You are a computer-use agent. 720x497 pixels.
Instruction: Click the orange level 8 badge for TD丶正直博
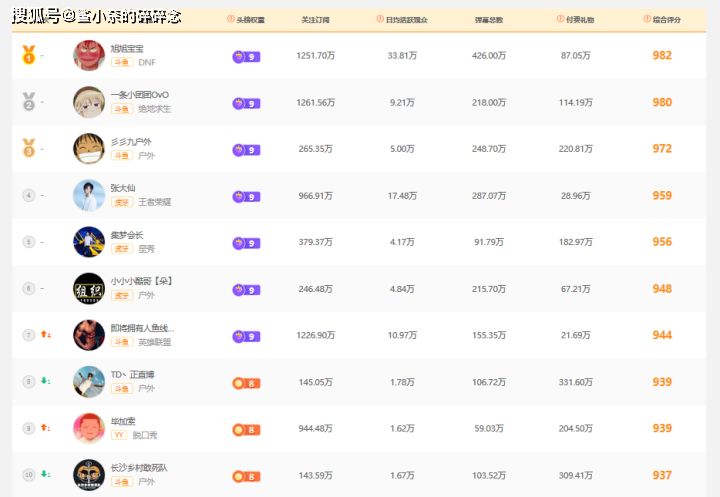point(246,383)
